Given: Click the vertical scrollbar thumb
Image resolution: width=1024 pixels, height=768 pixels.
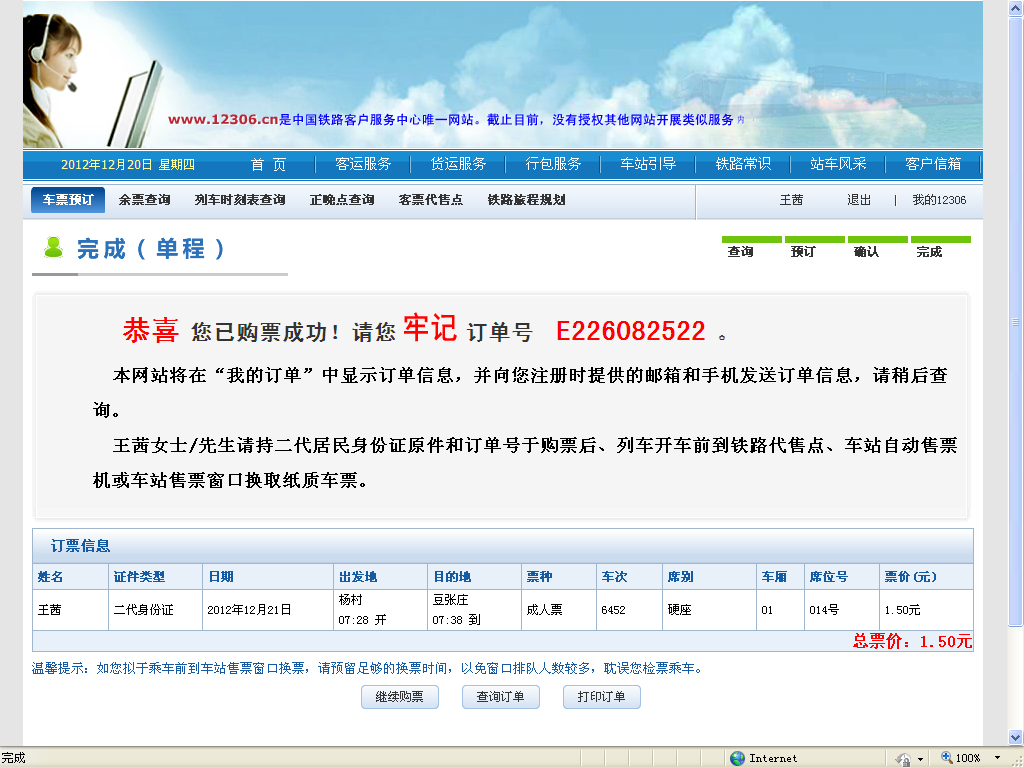Looking at the screenshot, I should tap(1016, 321).
